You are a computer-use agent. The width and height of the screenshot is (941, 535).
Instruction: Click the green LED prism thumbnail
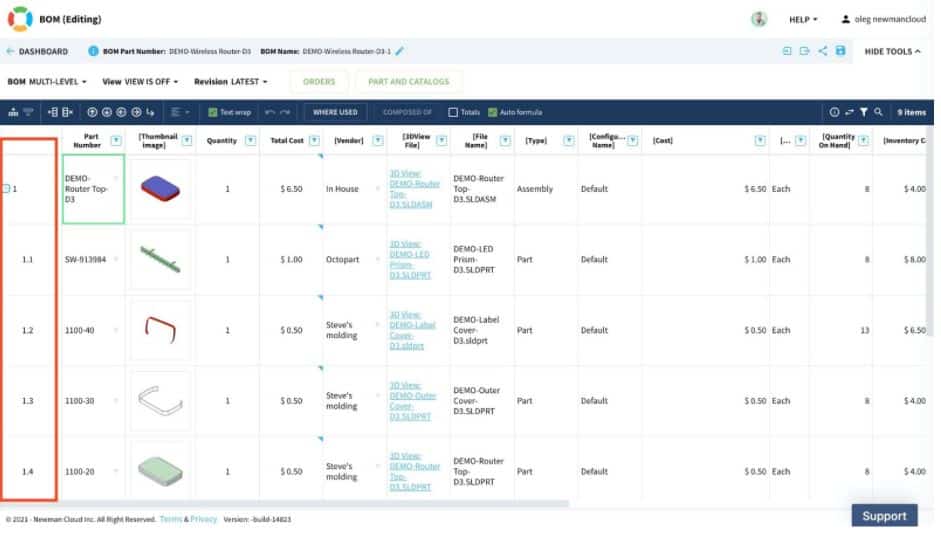tap(160, 259)
